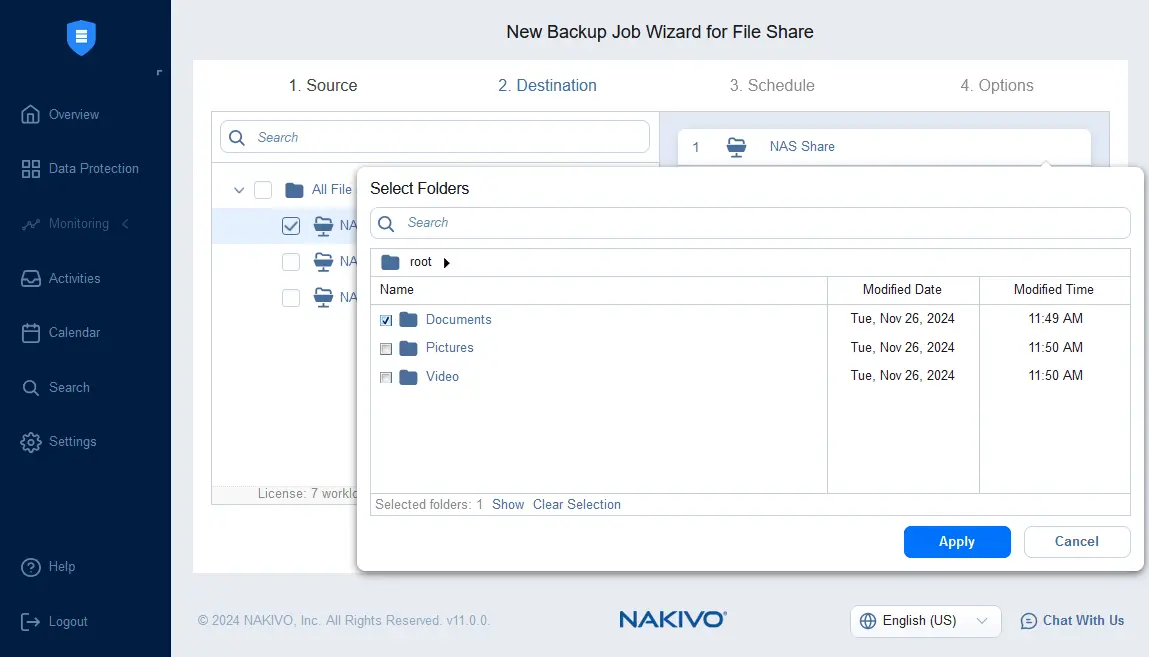The image size is (1149, 657).
Task: Open the English (US) language dropdown
Action: tap(926, 621)
